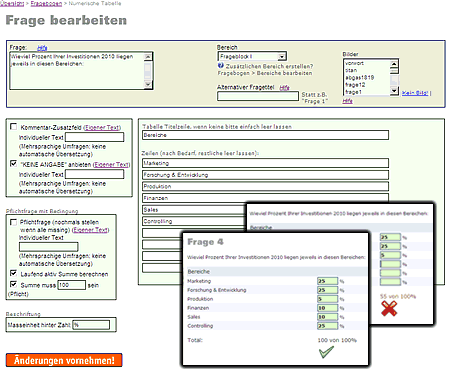Toggle the Laufend aktiv Summe berechnen checkbox
Screen dimensions: 450x375
pyautogui.click(x=14, y=273)
